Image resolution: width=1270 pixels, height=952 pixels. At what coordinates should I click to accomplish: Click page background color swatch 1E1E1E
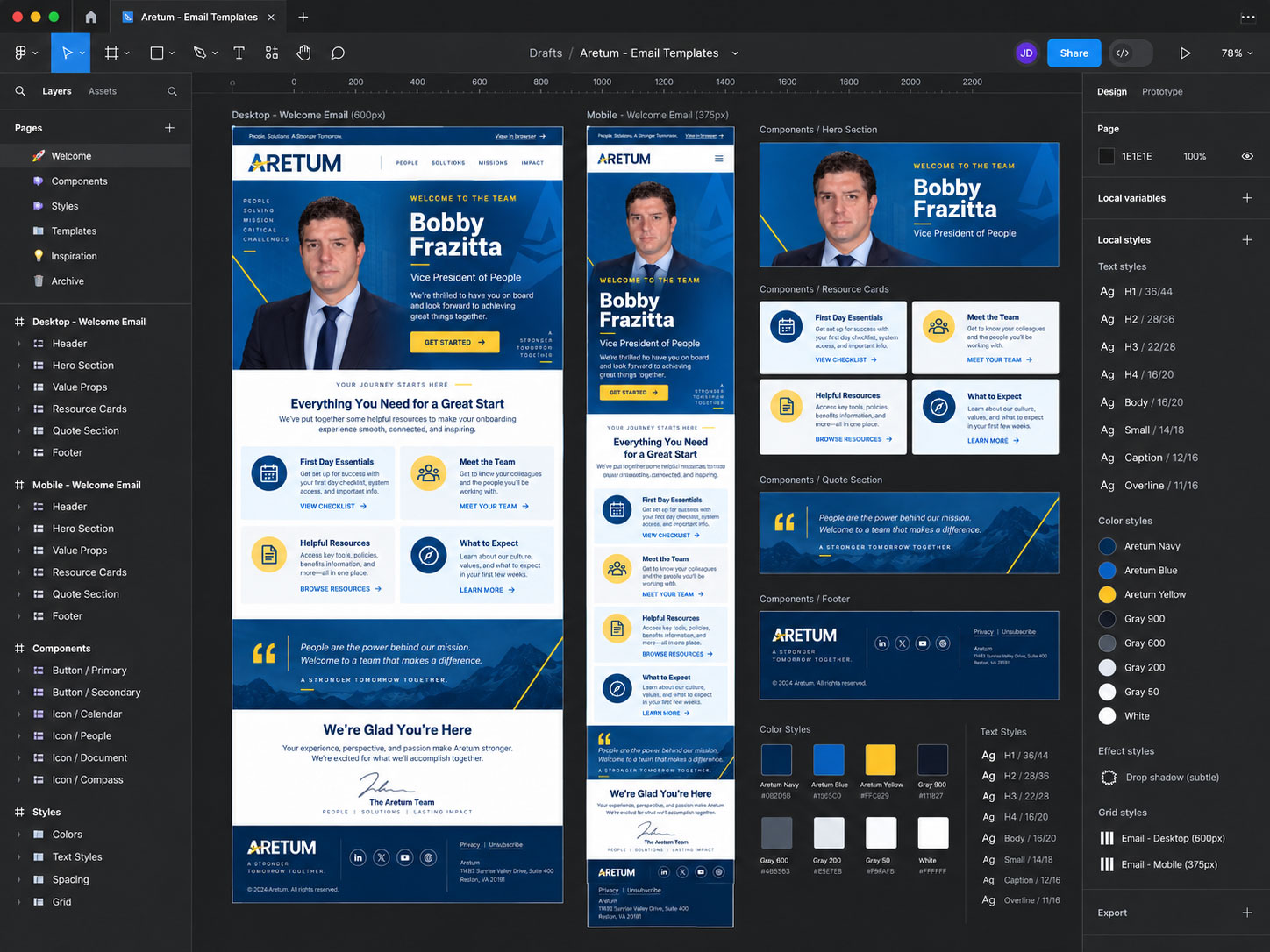[x=1107, y=156]
